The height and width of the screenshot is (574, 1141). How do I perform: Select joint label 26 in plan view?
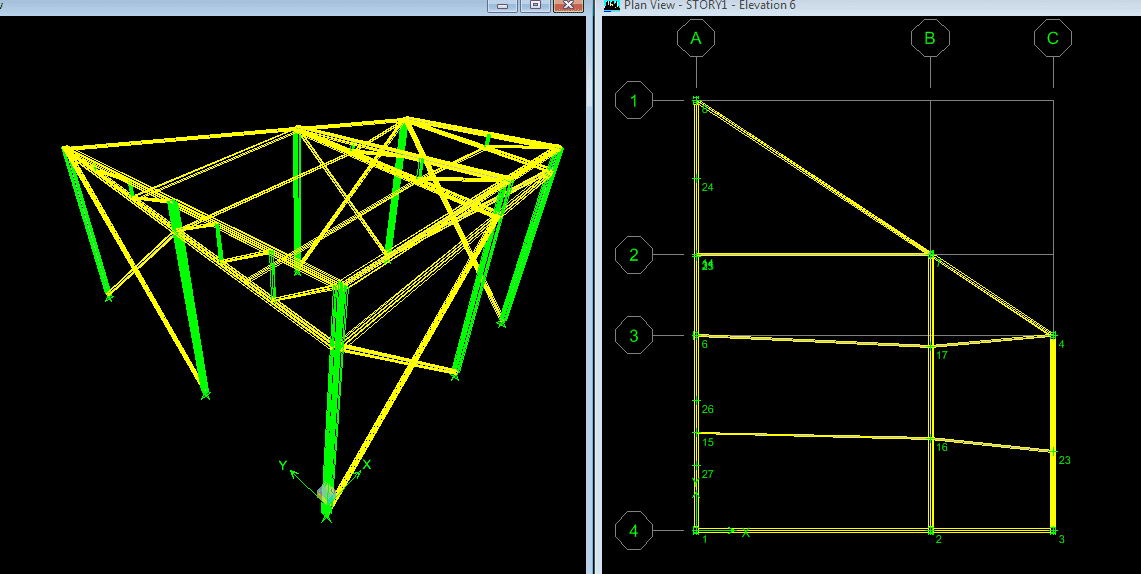tap(707, 410)
